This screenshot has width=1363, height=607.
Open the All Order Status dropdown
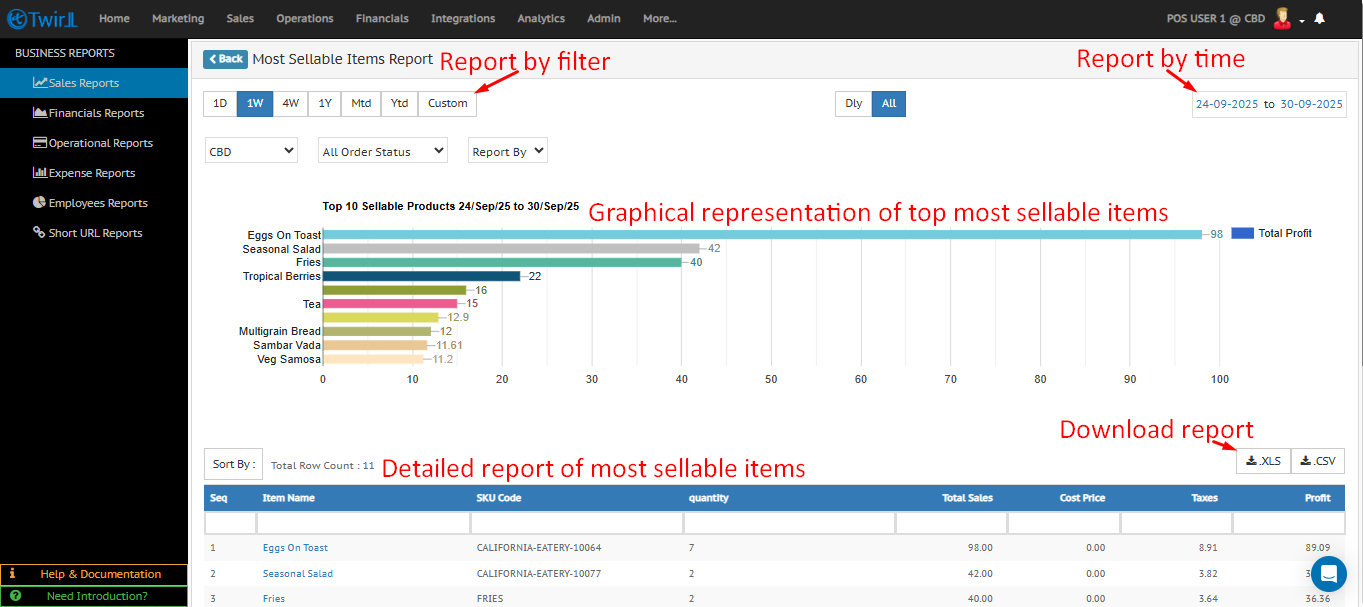coord(382,151)
